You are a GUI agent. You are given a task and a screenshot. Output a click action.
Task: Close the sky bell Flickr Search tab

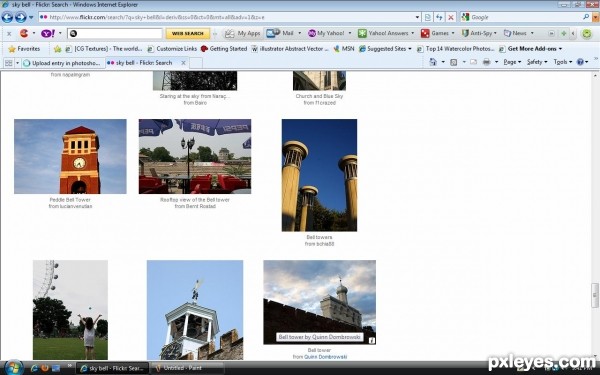(x=183, y=63)
